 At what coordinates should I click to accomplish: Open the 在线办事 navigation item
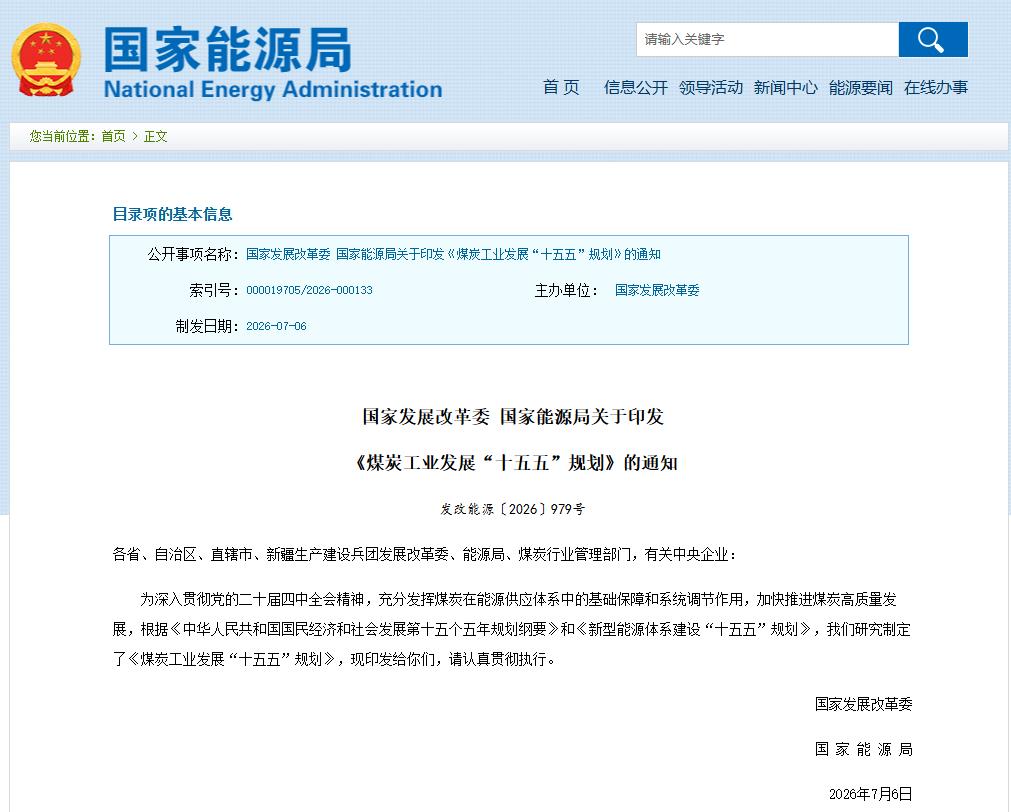(936, 87)
